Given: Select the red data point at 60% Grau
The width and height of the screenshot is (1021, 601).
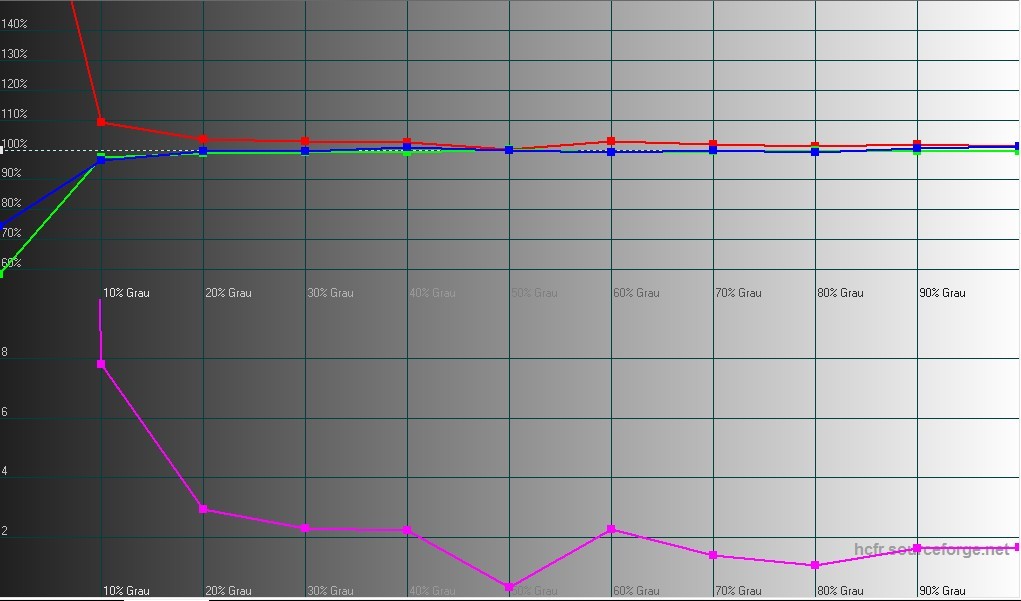Looking at the screenshot, I should tap(611, 141).
